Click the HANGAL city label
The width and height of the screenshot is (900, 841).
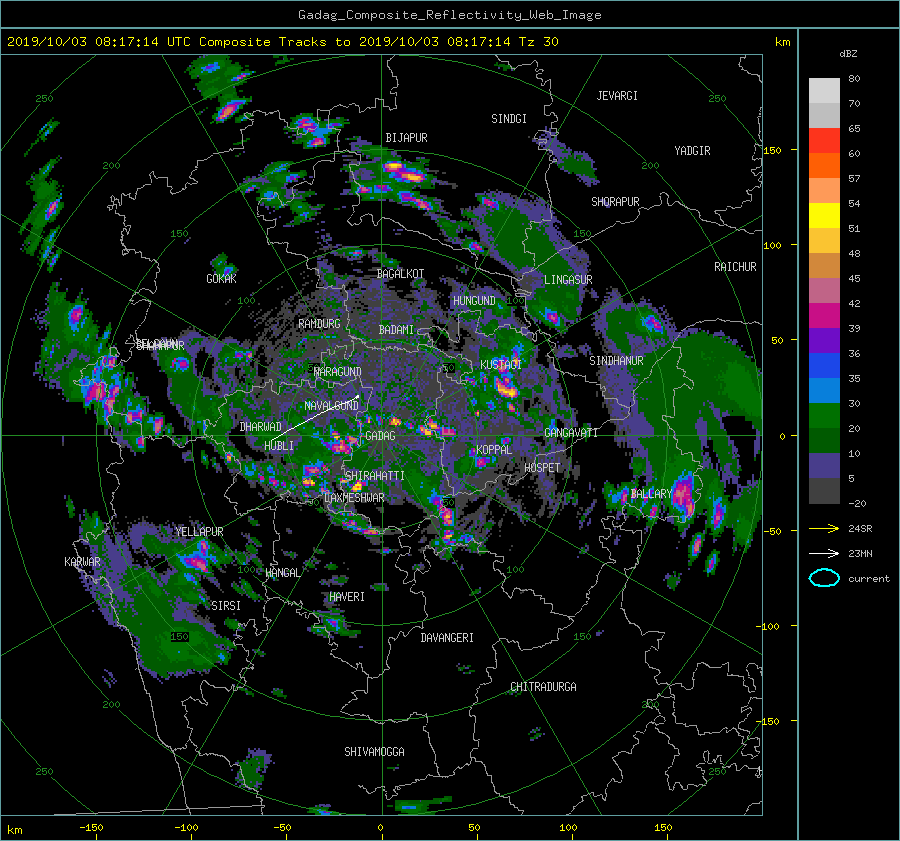coord(282,573)
